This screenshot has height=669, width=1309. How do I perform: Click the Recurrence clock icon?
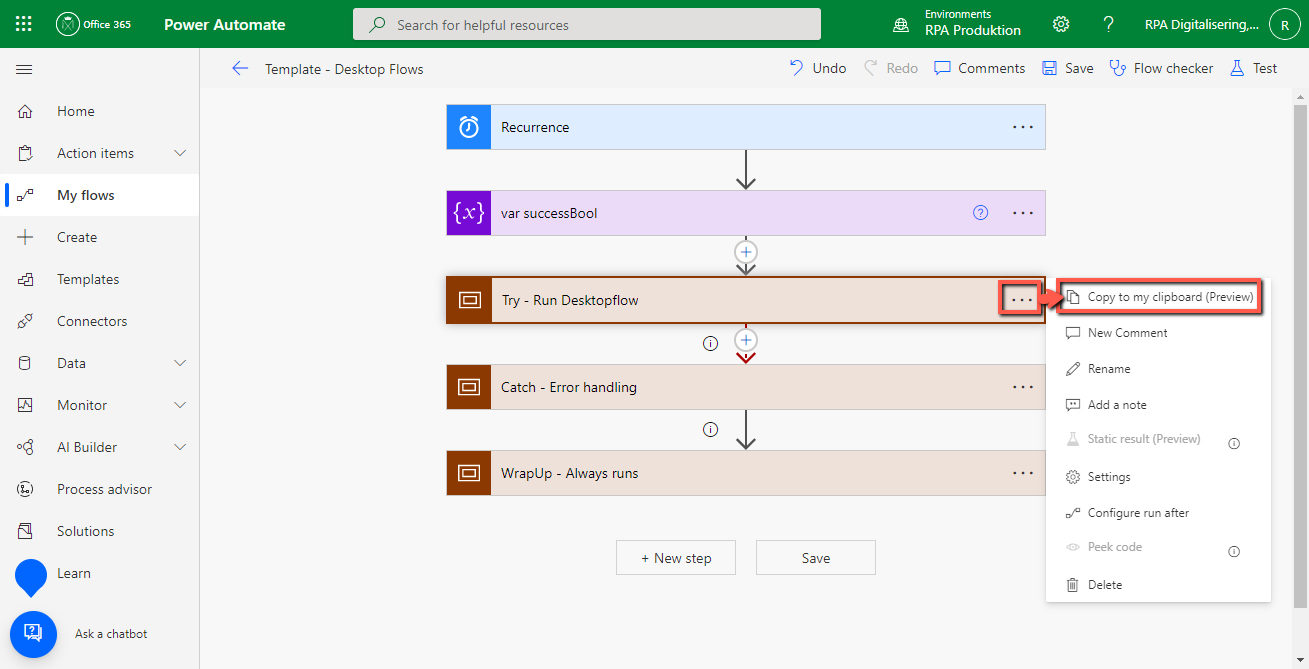point(469,127)
